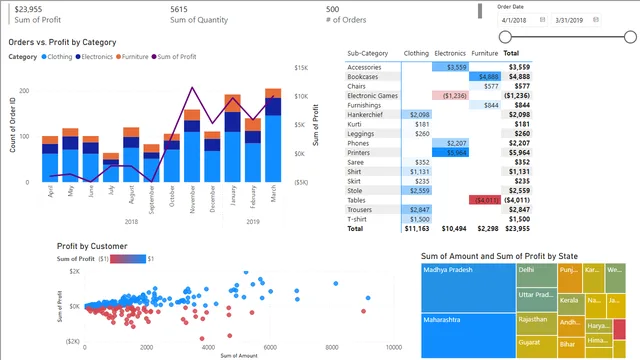The image size is (640, 360).
Task: Select the Sum of Profit legend swatch
Action: click(154, 57)
